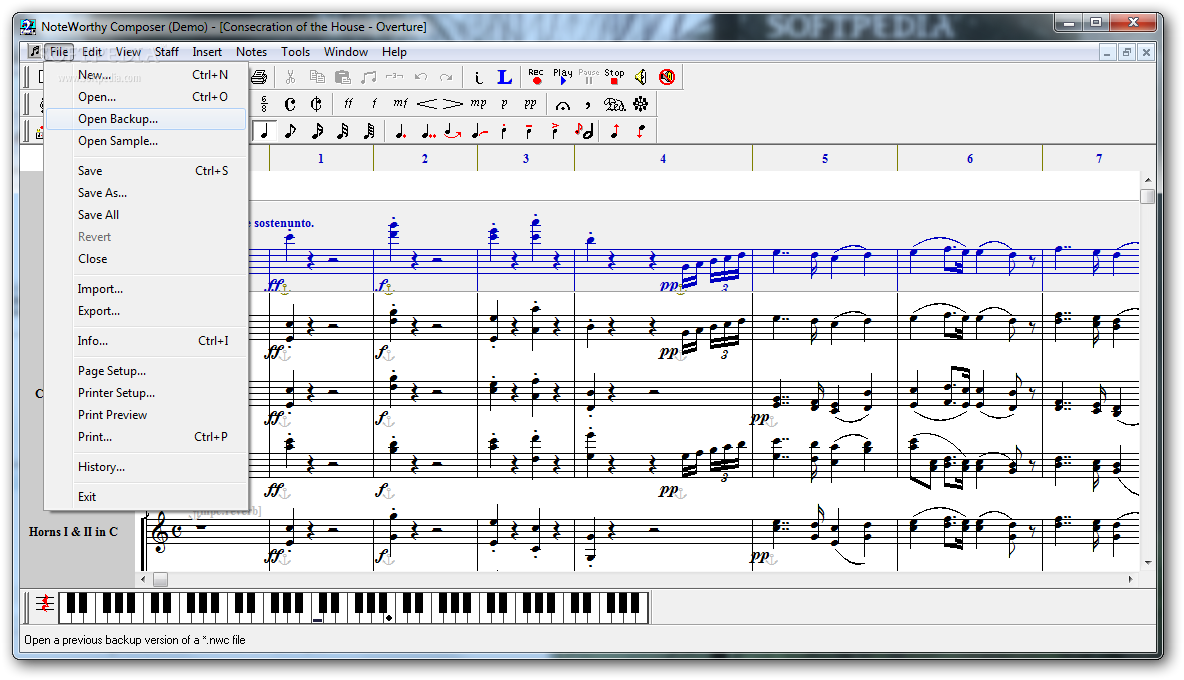Viewport: 1184px width, 680px height.
Task: Insert a decrescendo hairpin
Action: coord(452,104)
